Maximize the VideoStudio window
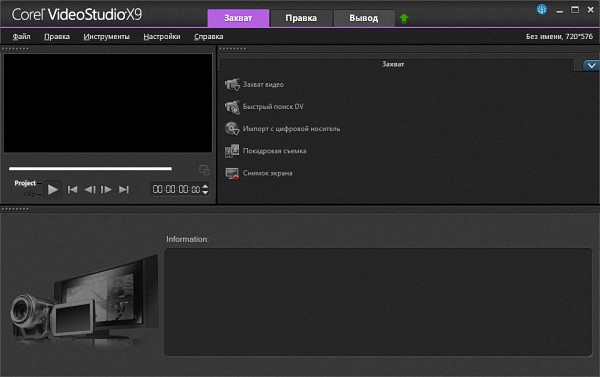 click(x=575, y=10)
